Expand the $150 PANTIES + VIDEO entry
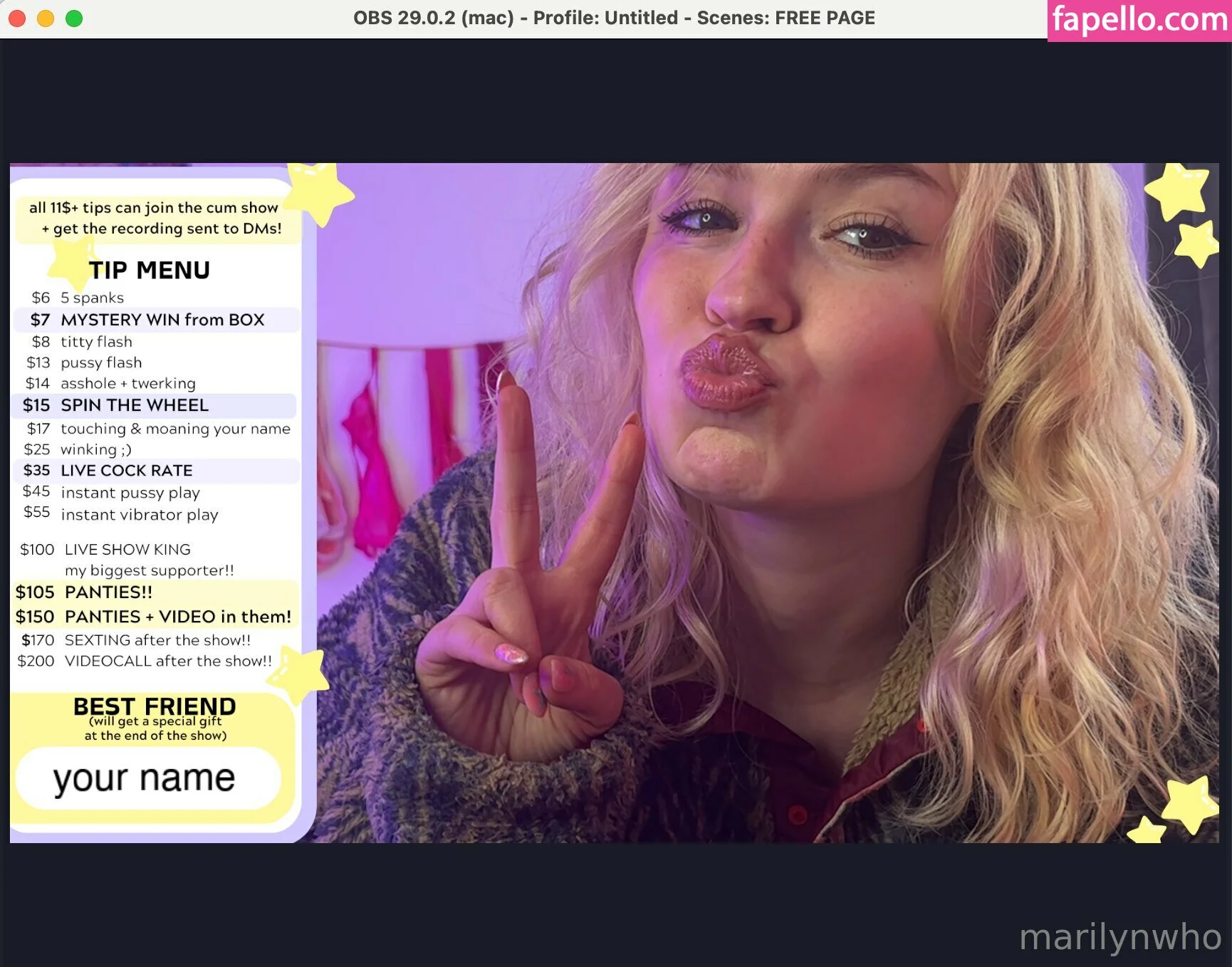The height and width of the screenshot is (967, 1232). 153,617
